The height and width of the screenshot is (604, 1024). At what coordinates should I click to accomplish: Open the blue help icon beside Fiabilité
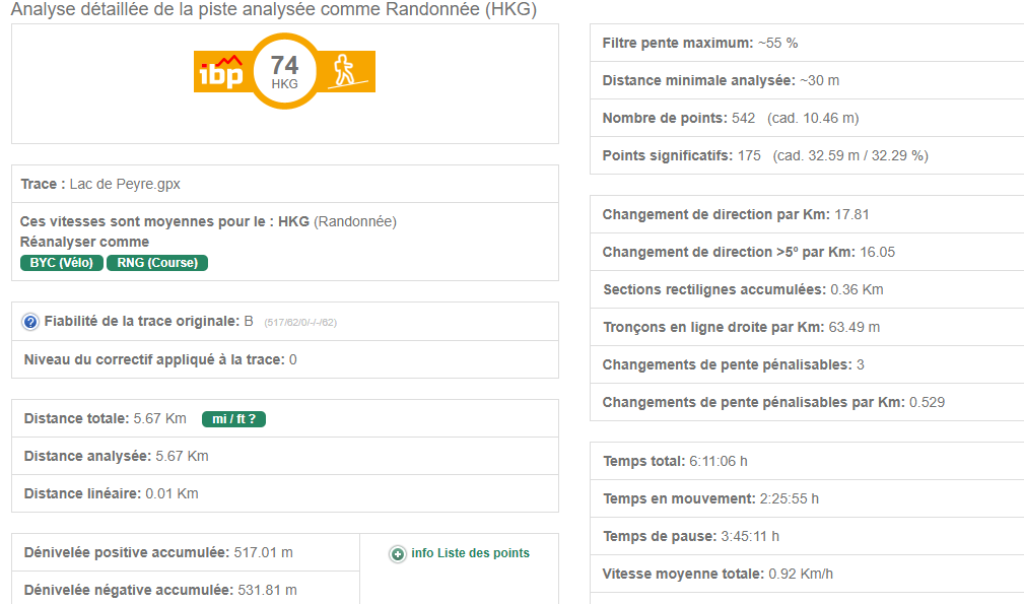31,322
